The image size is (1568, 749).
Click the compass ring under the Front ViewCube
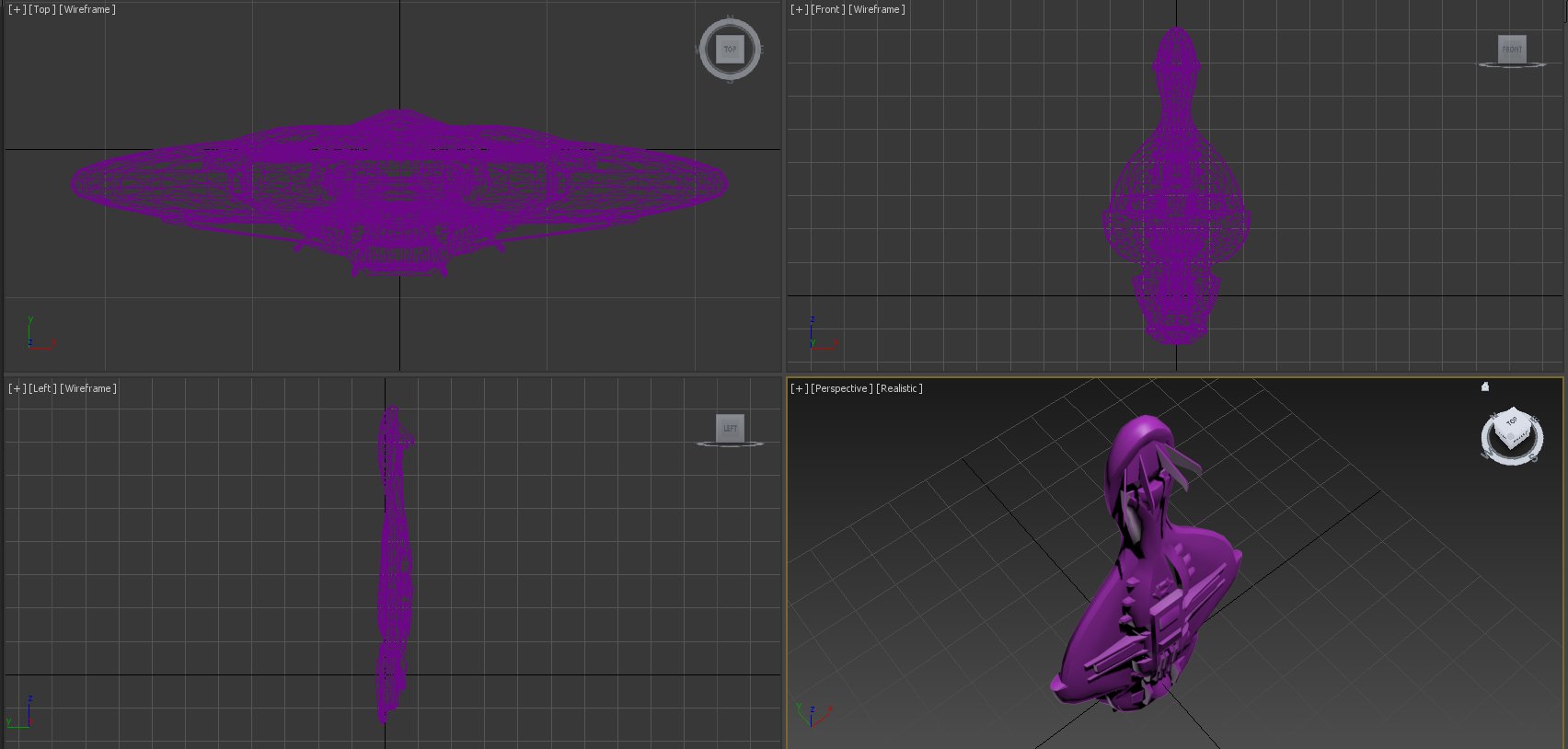coord(1512,65)
